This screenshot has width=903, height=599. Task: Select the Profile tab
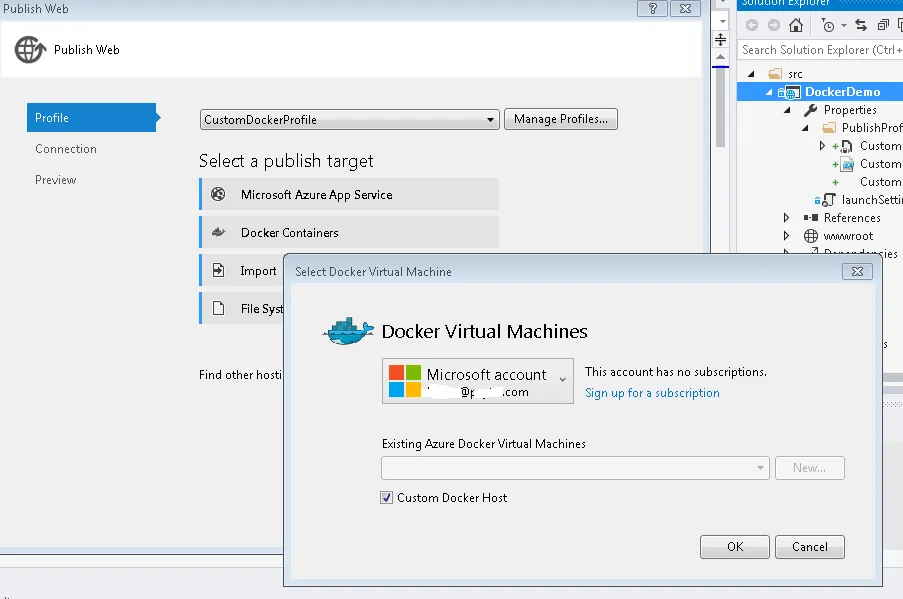pos(92,117)
